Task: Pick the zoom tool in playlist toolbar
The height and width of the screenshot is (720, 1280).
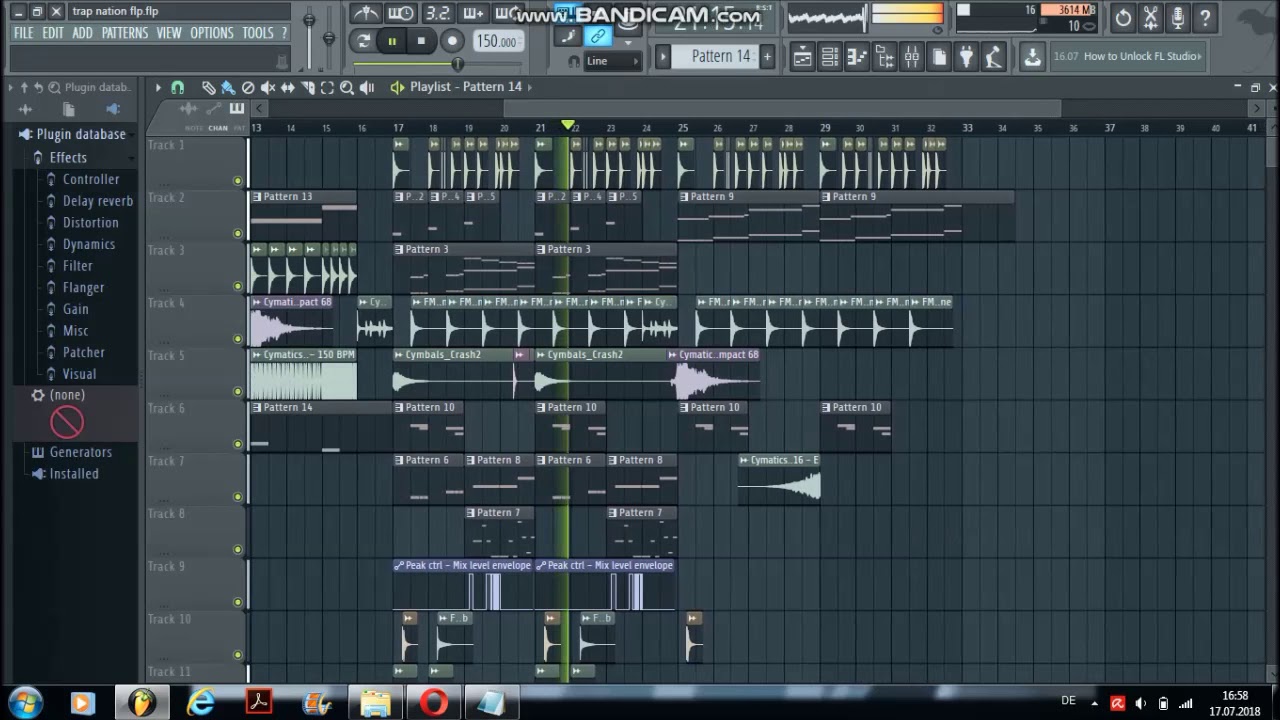Action: (347, 87)
